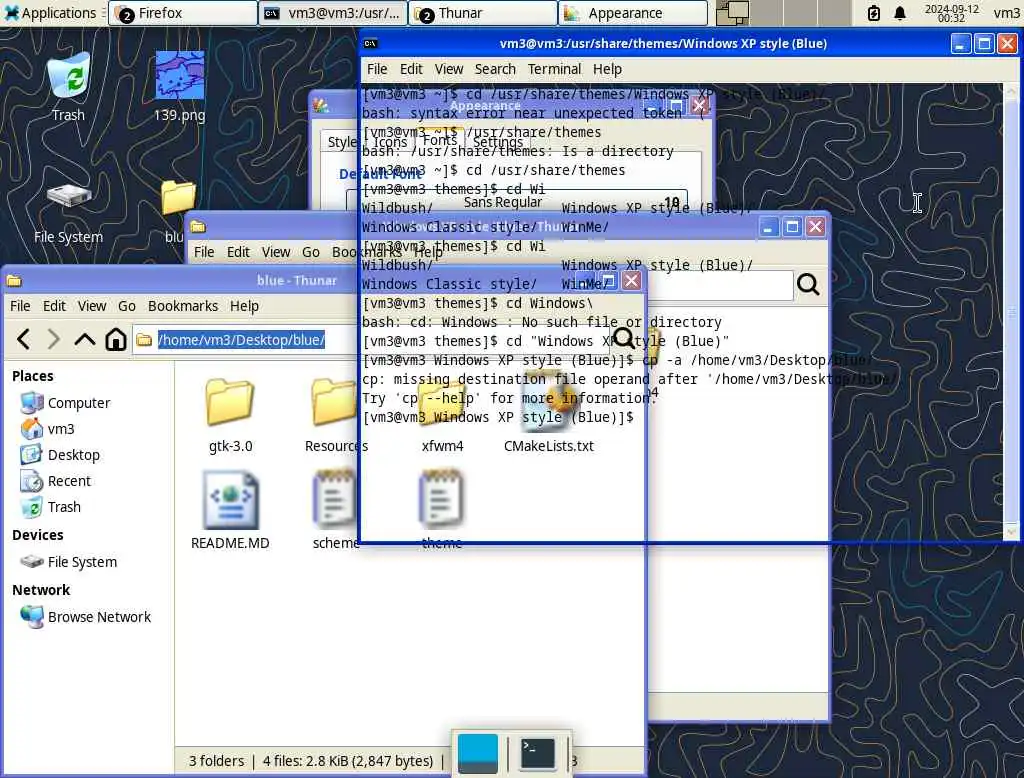Open Go menu in rear Thunar window

click(311, 252)
